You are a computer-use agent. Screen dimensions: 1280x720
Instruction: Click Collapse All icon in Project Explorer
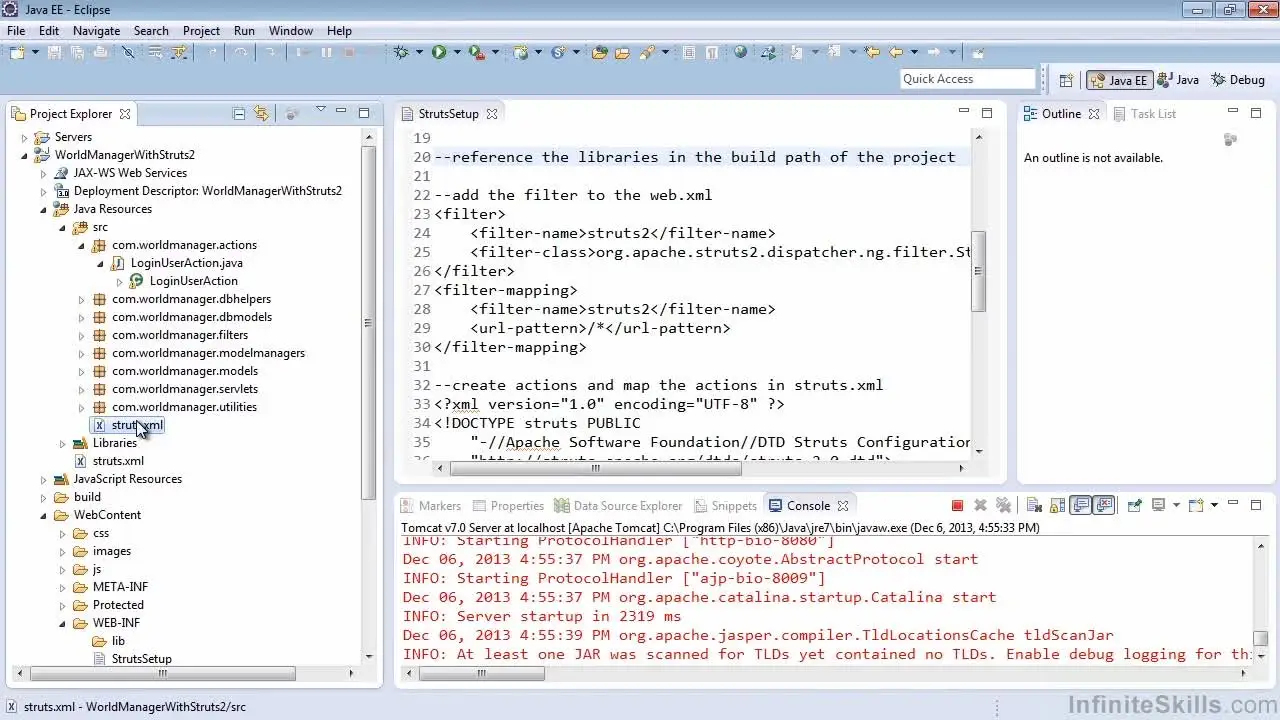coord(239,114)
